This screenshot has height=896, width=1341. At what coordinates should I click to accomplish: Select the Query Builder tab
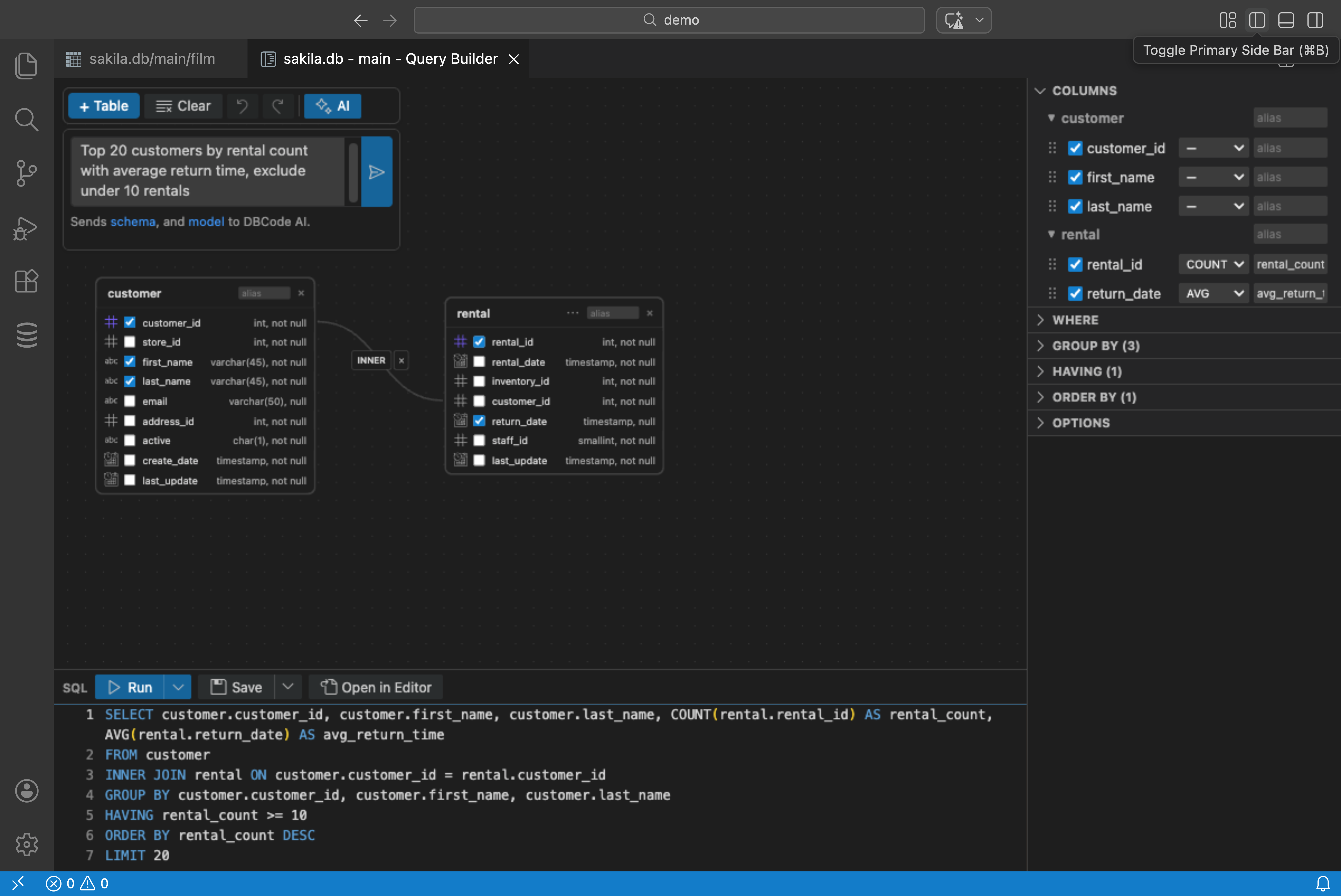[x=389, y=58]
